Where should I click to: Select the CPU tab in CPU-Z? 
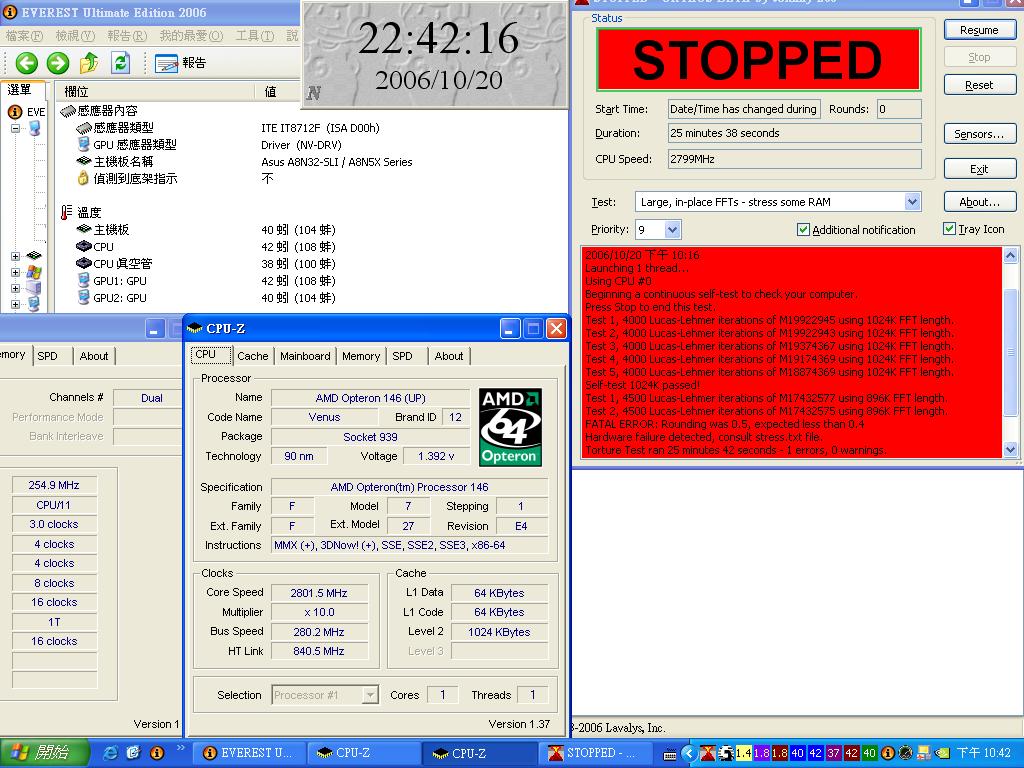(211, 355)
